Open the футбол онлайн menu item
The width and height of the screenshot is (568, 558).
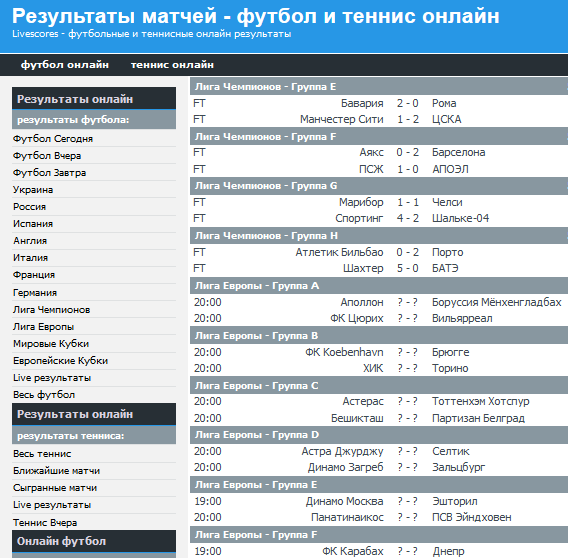[64, 65]
